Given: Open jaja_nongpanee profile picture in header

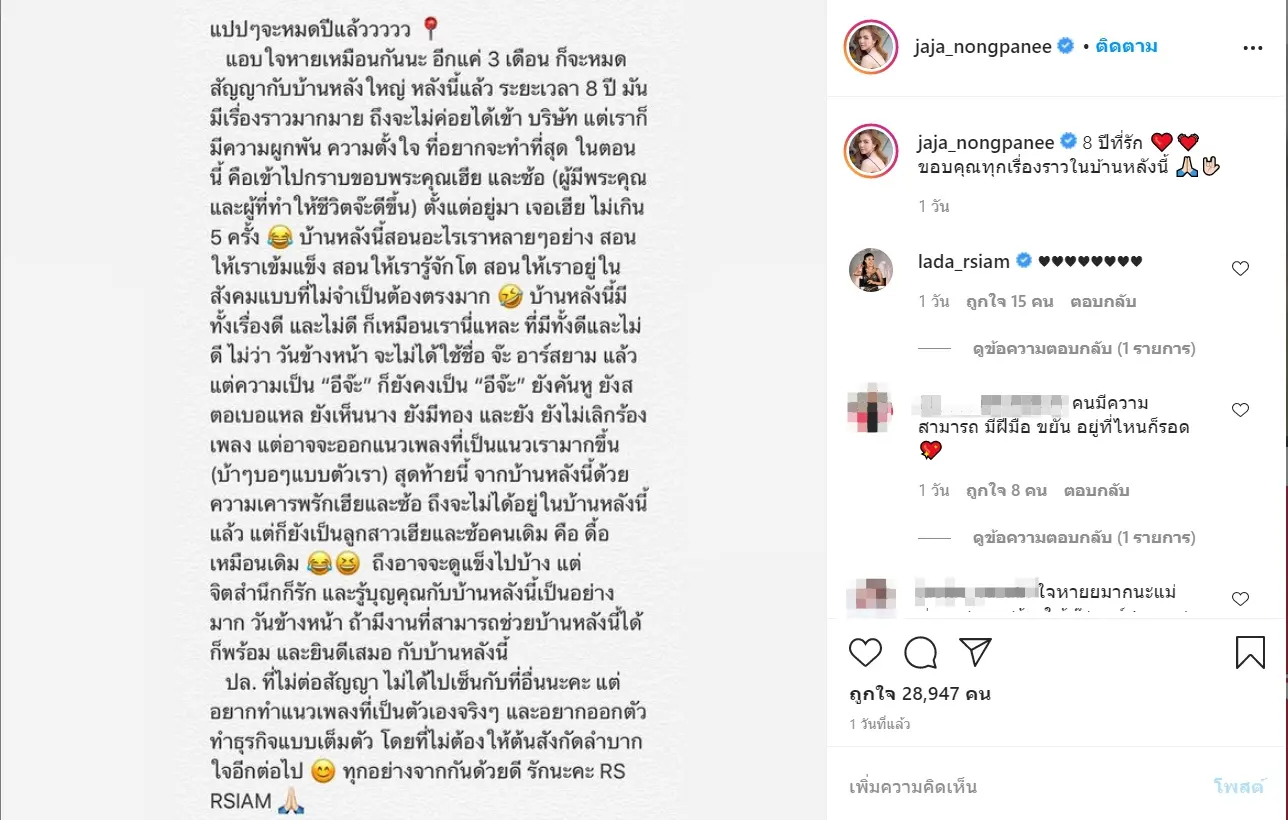Looking at the screenshot, I should coord(869,47).
